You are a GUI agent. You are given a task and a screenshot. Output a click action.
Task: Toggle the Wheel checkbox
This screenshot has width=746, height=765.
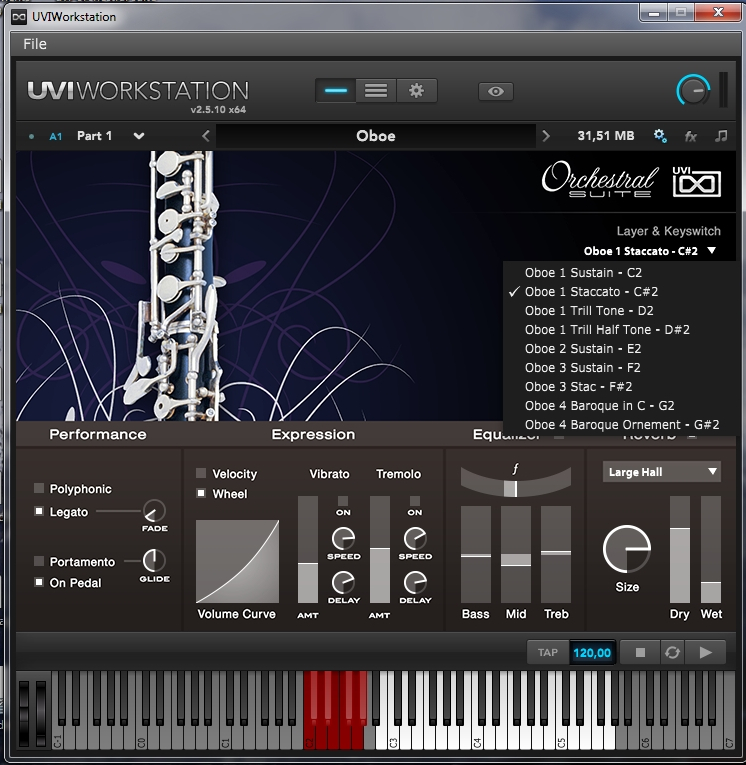[201, 493]
